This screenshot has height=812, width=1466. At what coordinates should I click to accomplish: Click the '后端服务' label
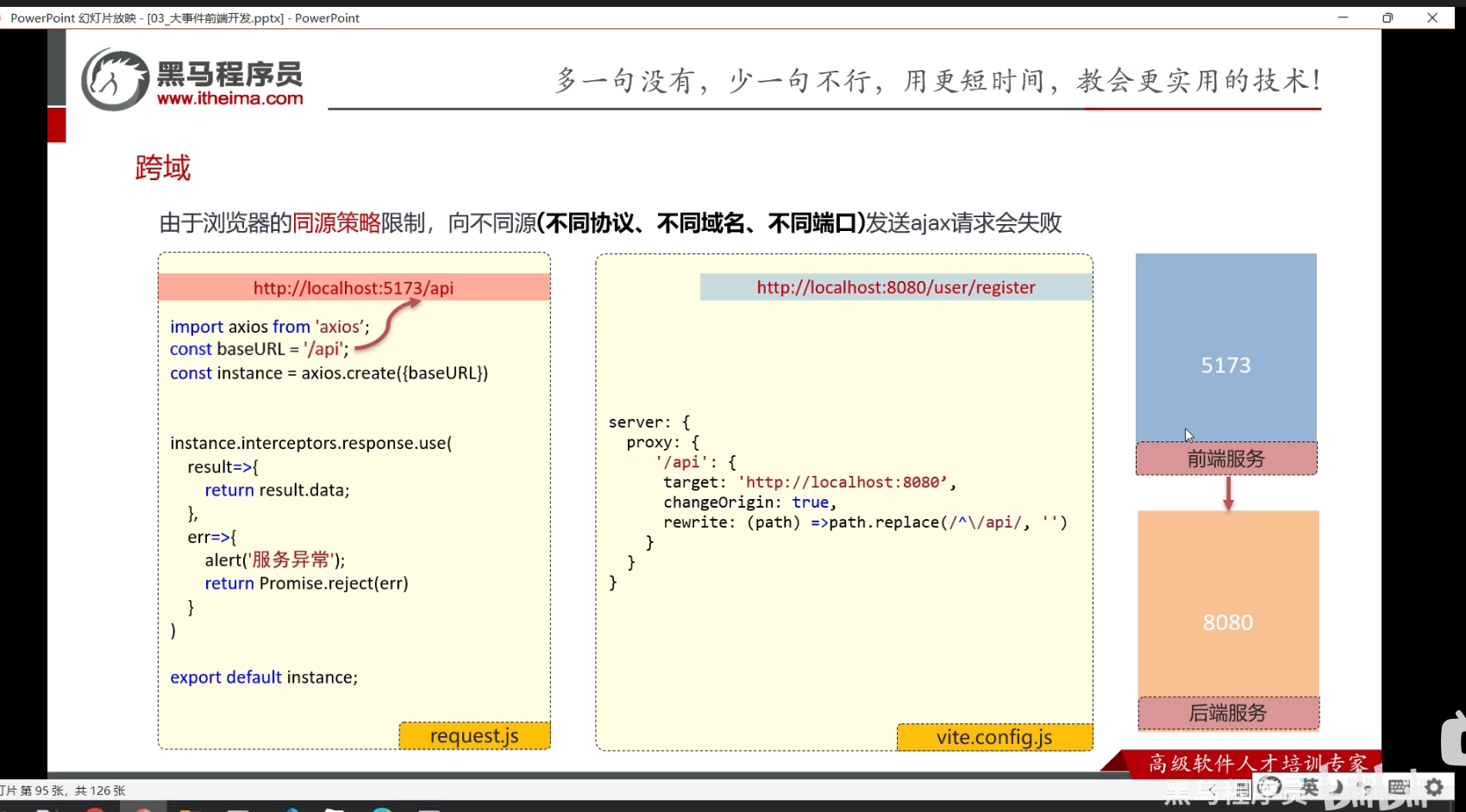point(1228,713)
